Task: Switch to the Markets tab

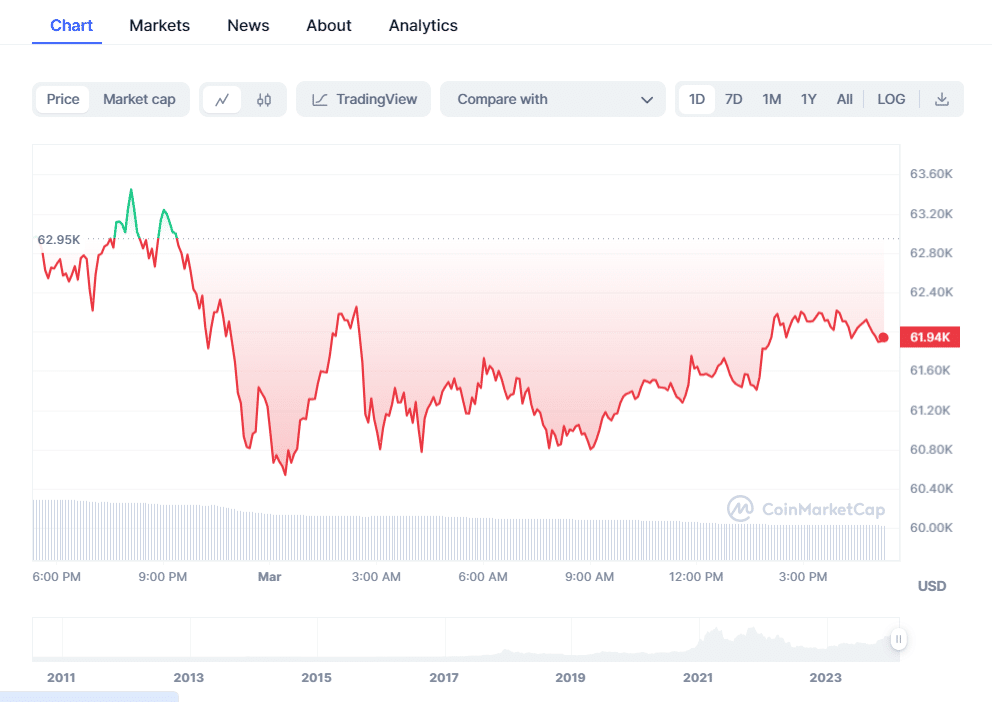Action: [x=159, y=25]
